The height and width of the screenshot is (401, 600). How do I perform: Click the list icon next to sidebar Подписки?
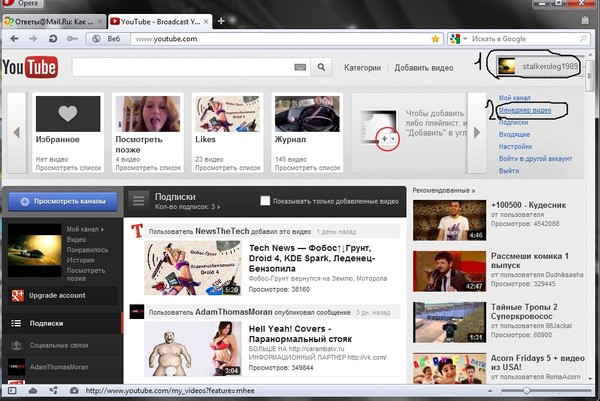(x=16, y=323)
